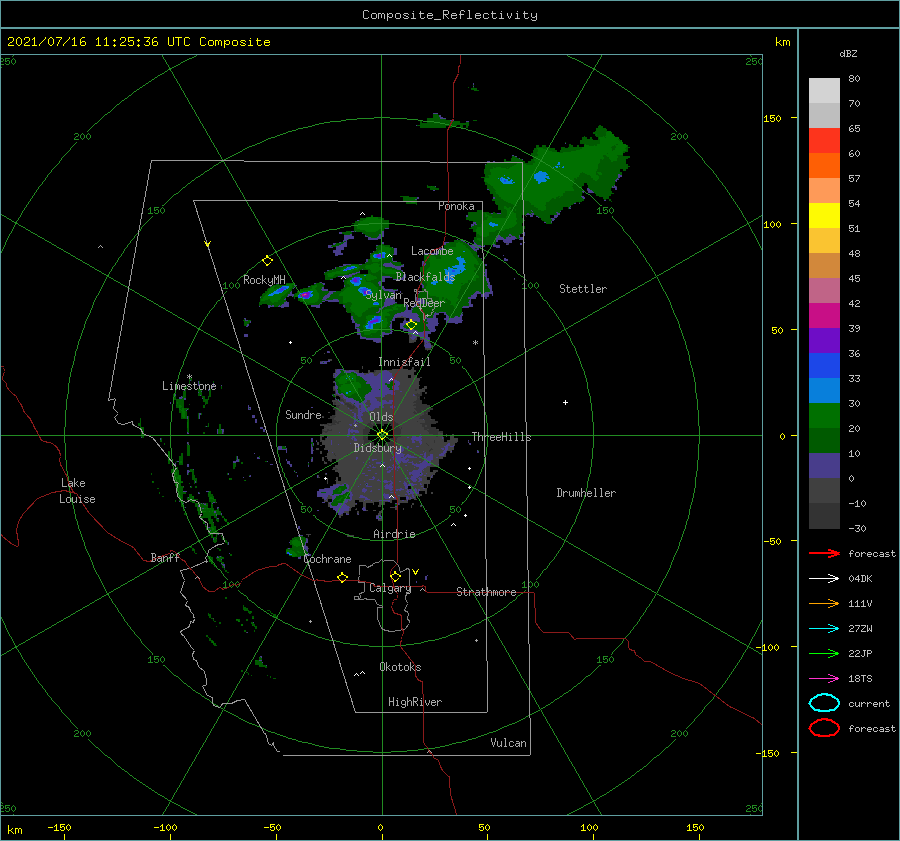
Task: Click the Vulcan label
Action: tap(508, 743)
